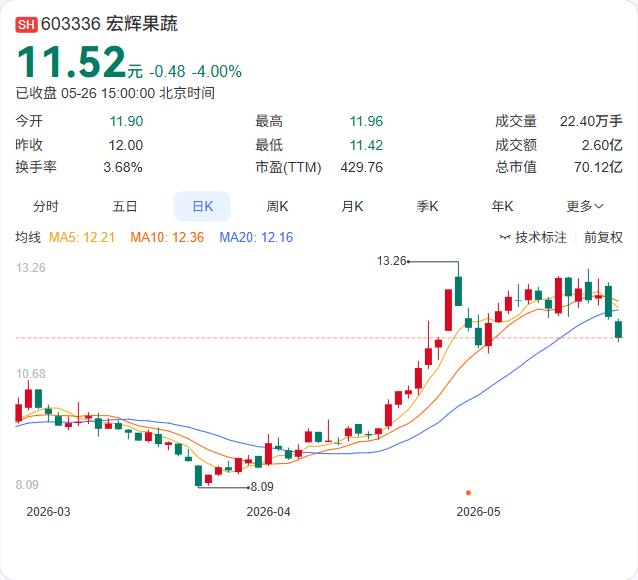Click the 均线 moving average label
The image size is (638, 580).
point(28,237)
